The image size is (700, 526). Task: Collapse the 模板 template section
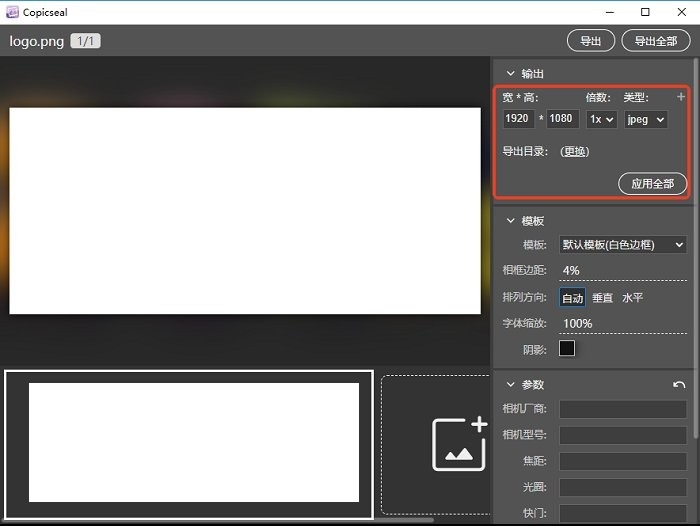510,221
